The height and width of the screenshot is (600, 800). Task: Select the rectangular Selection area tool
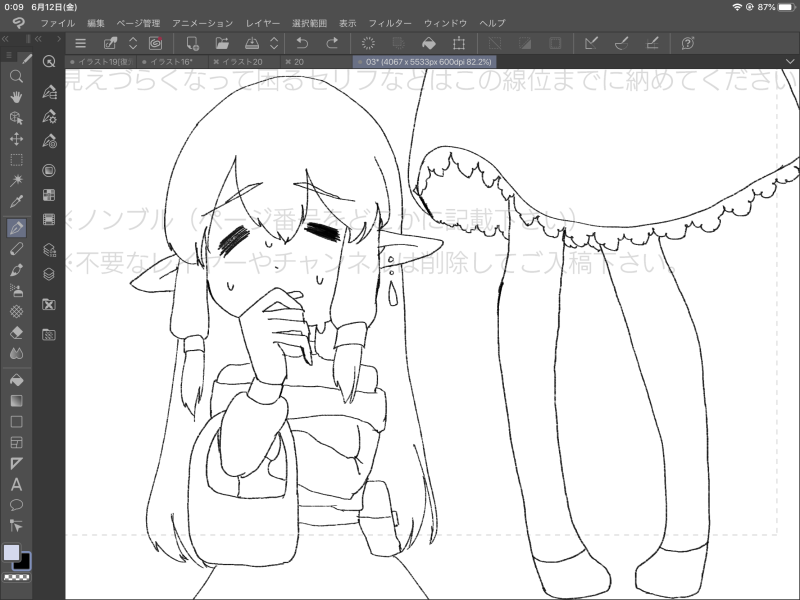(x=16, y=160)
